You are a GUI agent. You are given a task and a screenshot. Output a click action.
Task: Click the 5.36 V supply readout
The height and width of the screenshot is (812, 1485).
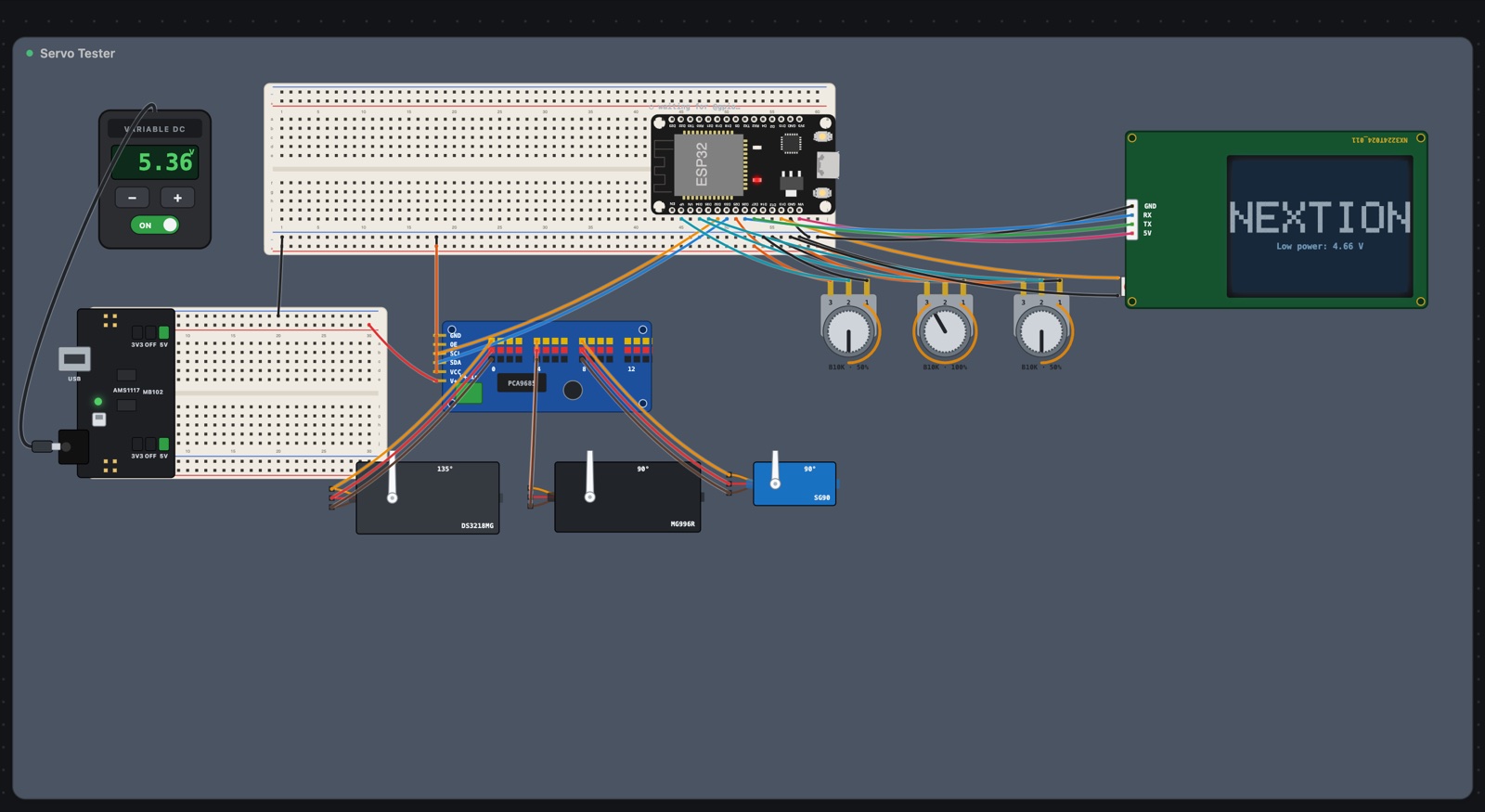155,161
